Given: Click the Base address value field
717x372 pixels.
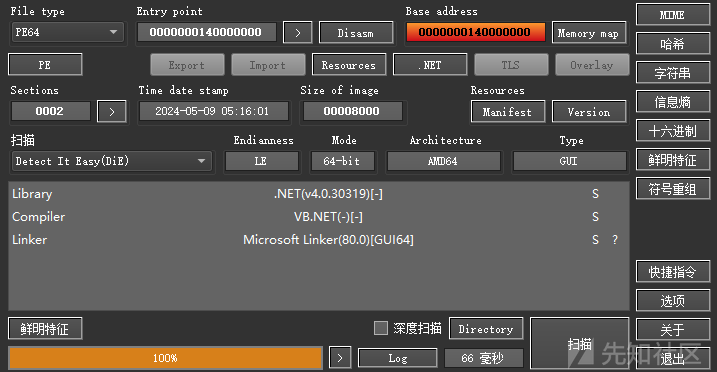Looking at the screenshot, I should tap(476, 32).
